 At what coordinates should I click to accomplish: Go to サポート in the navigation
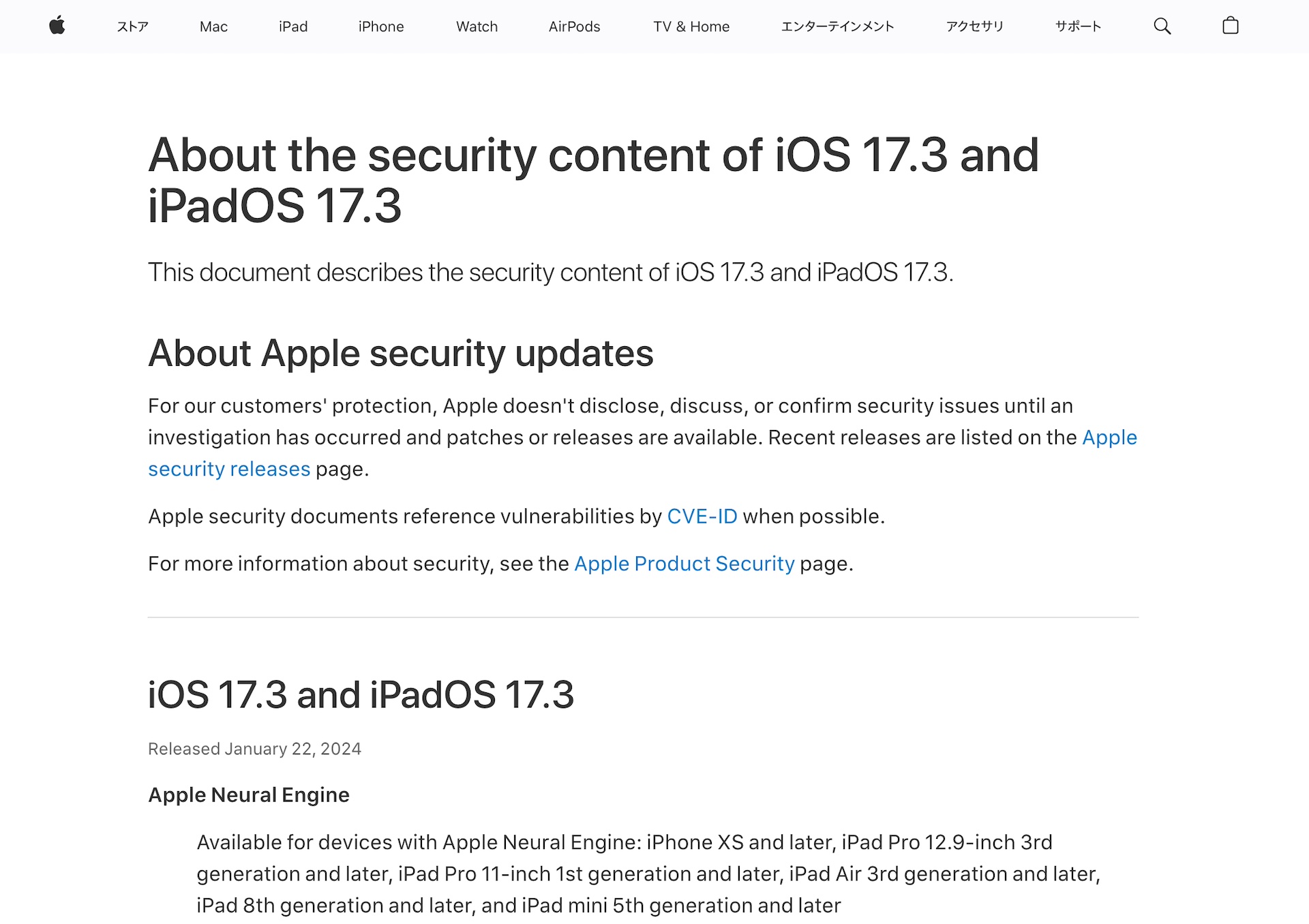pos(1078,27)
